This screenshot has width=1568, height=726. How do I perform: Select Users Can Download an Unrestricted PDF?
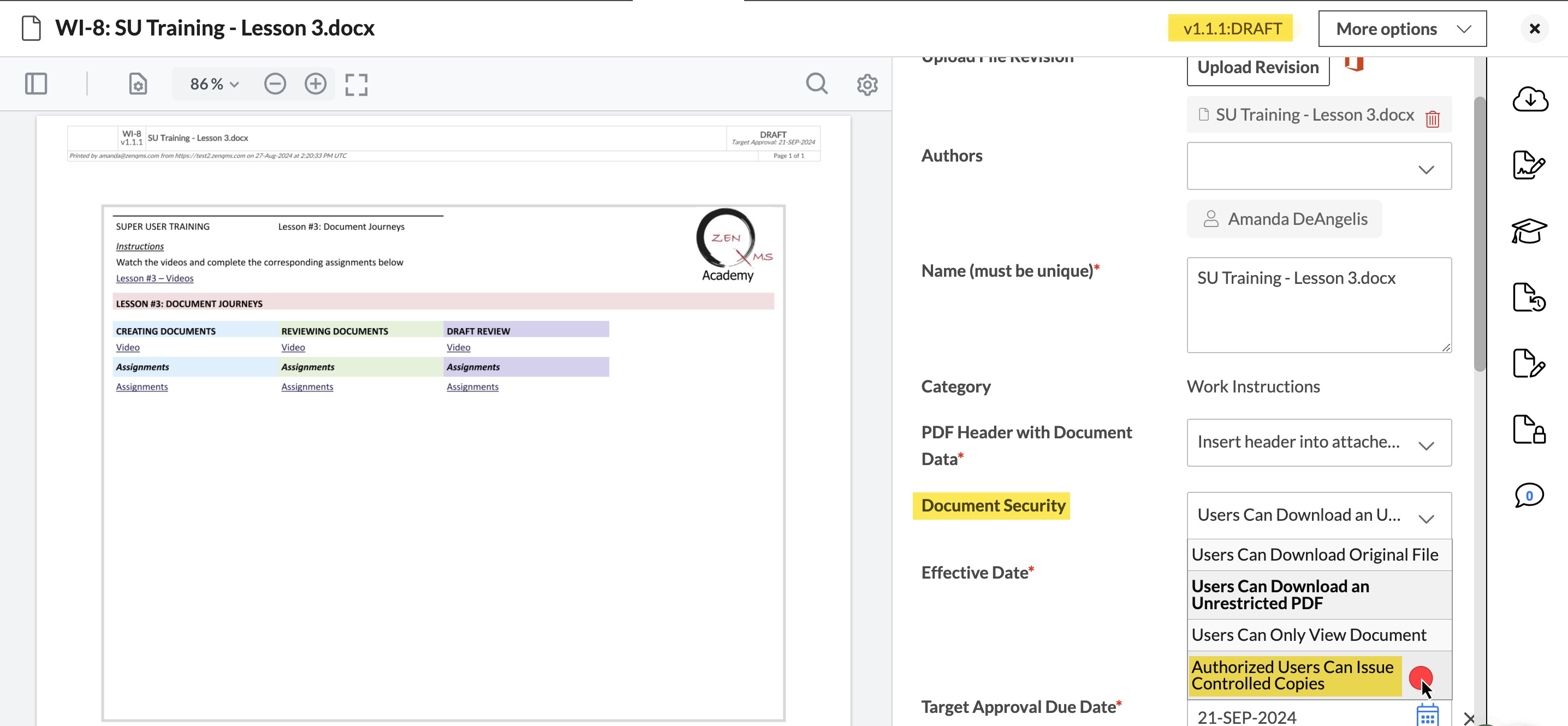click(1319, 594)
